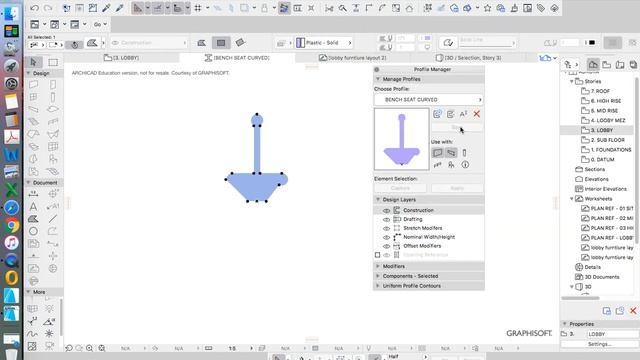This screenshot has height=360, width=640.
Task: Select the Inject Parameters syringe tool
Action: tap(120, 8)
